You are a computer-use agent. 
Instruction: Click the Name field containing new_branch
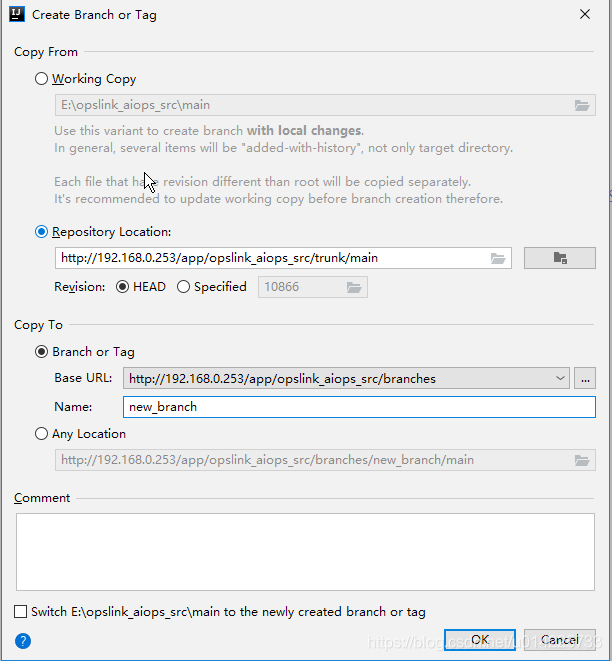(x=359, y=407)
